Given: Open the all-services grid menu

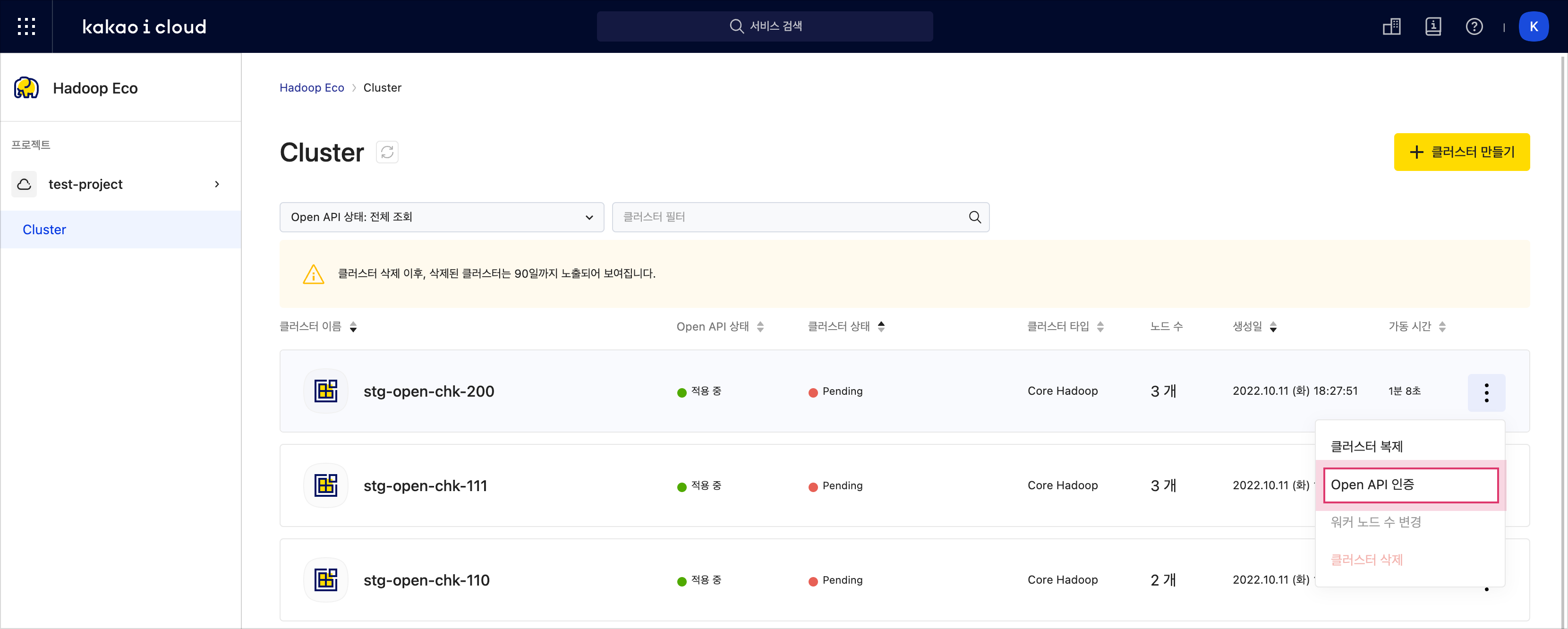Looking at the screenshot, I should click(26, 26).
